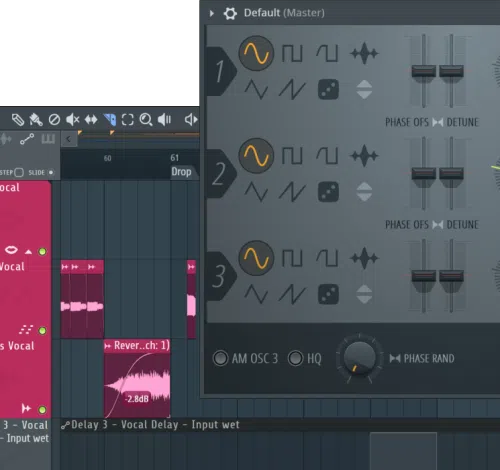Choose square wave shape for oscillator 2
500x470 pixels.
click(292, 156)
